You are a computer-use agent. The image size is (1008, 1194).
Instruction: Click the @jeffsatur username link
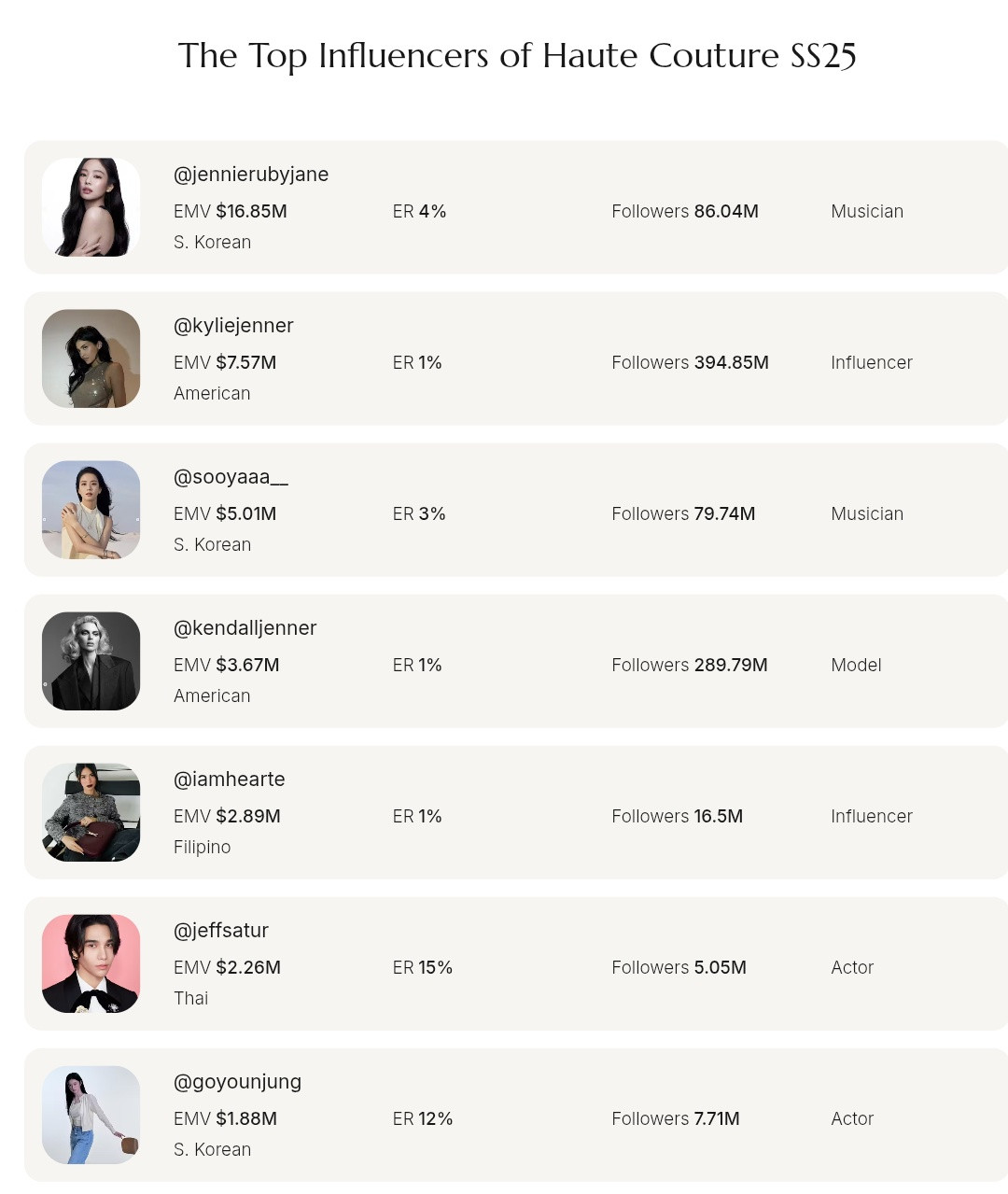coord(221,931)
